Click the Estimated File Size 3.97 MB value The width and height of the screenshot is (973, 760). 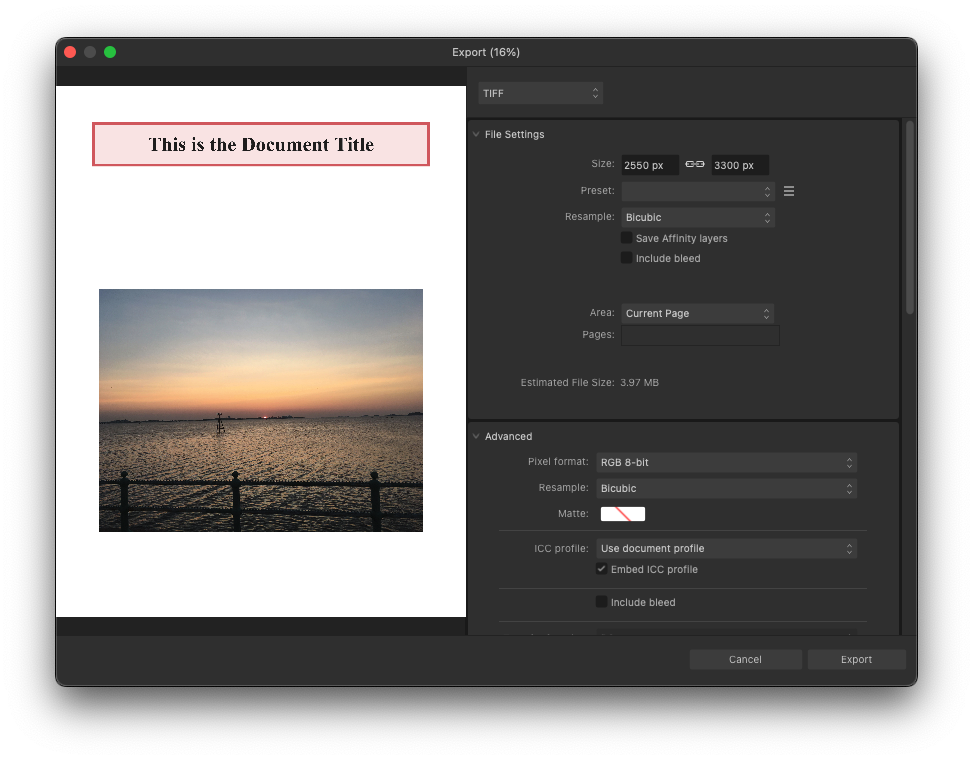click(x=639, y=383)
